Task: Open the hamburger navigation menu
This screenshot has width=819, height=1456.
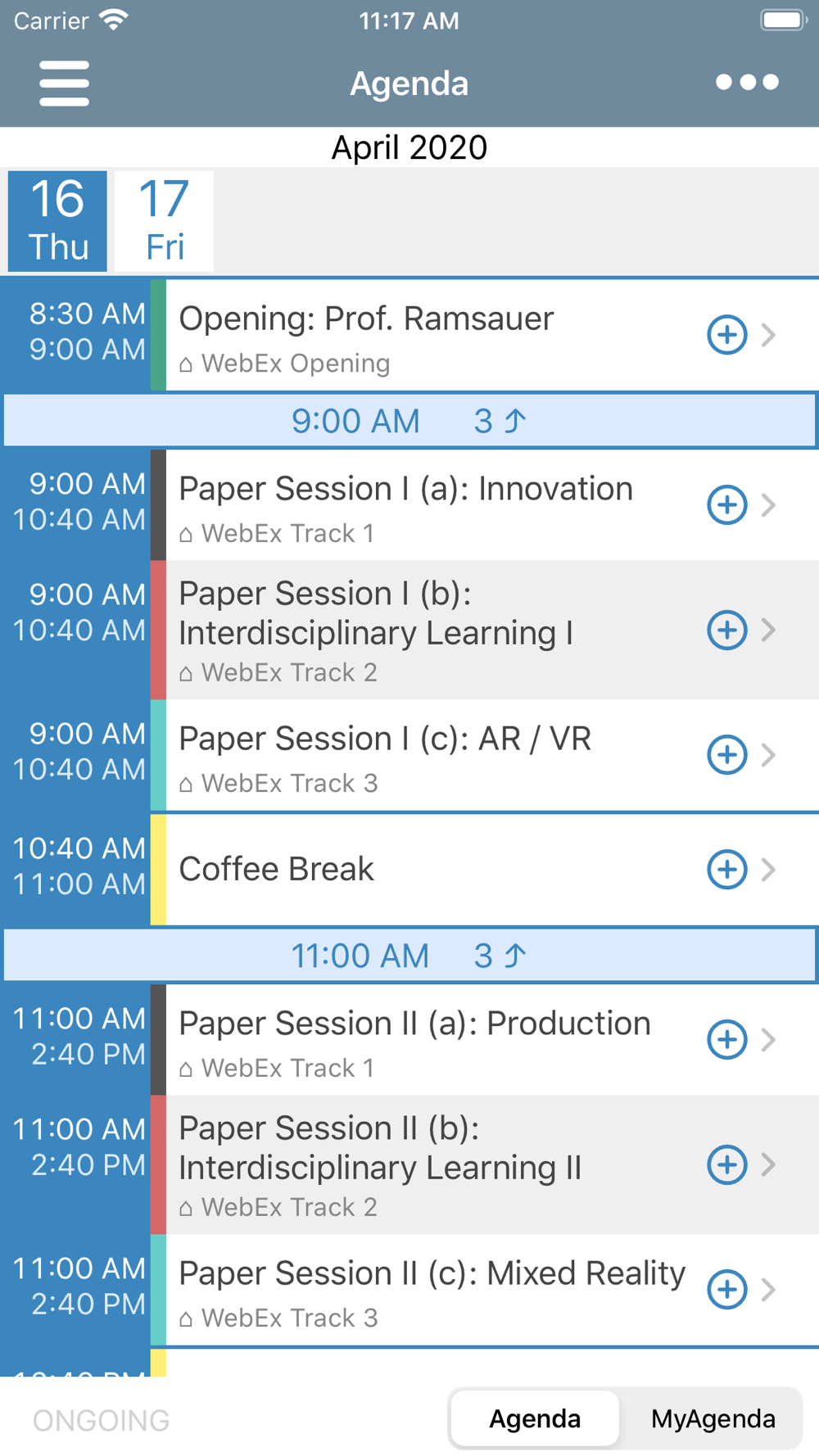Action: pos(64,83)
